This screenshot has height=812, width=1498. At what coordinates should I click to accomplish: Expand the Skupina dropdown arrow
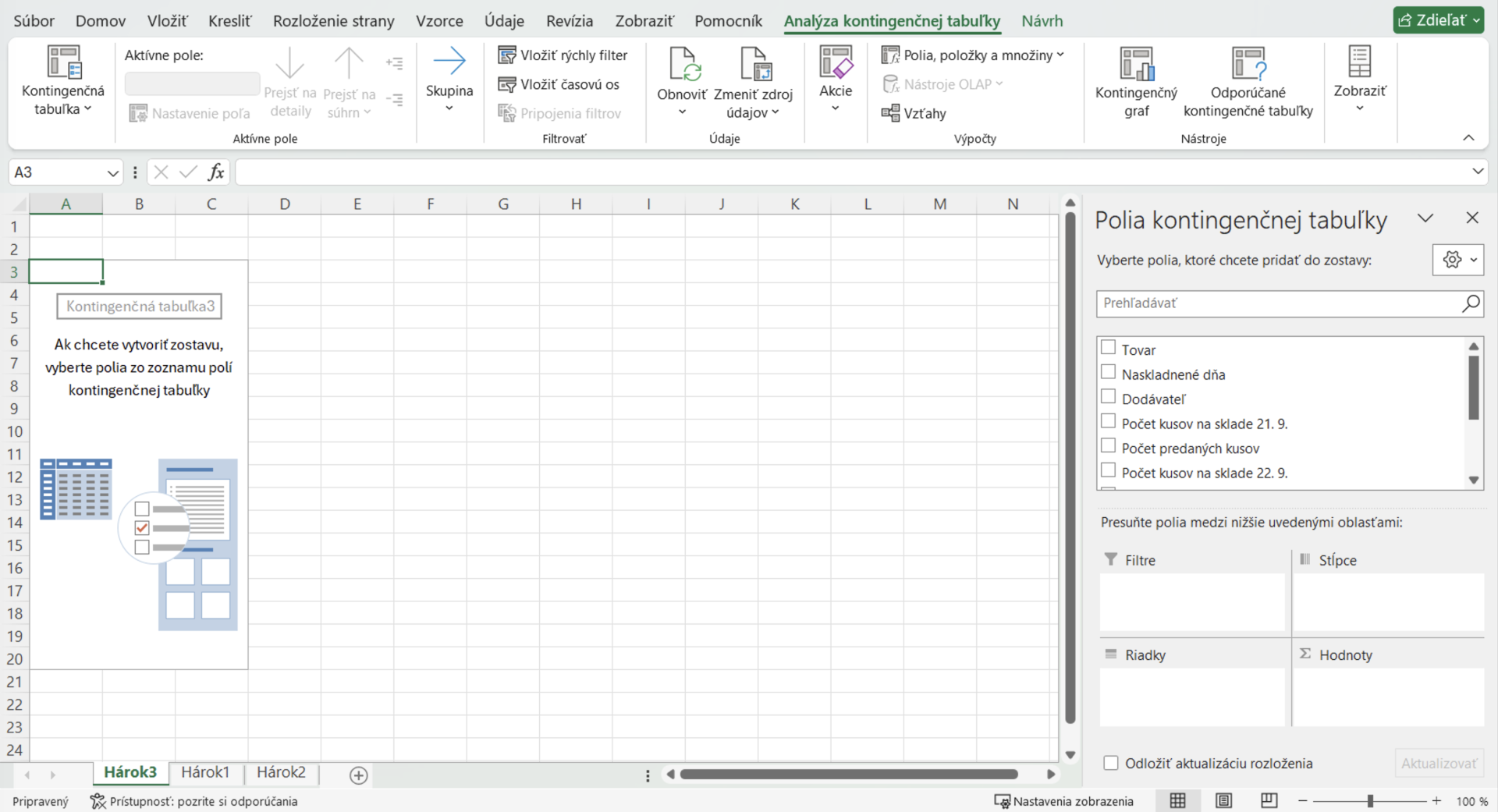pos(449,108)
